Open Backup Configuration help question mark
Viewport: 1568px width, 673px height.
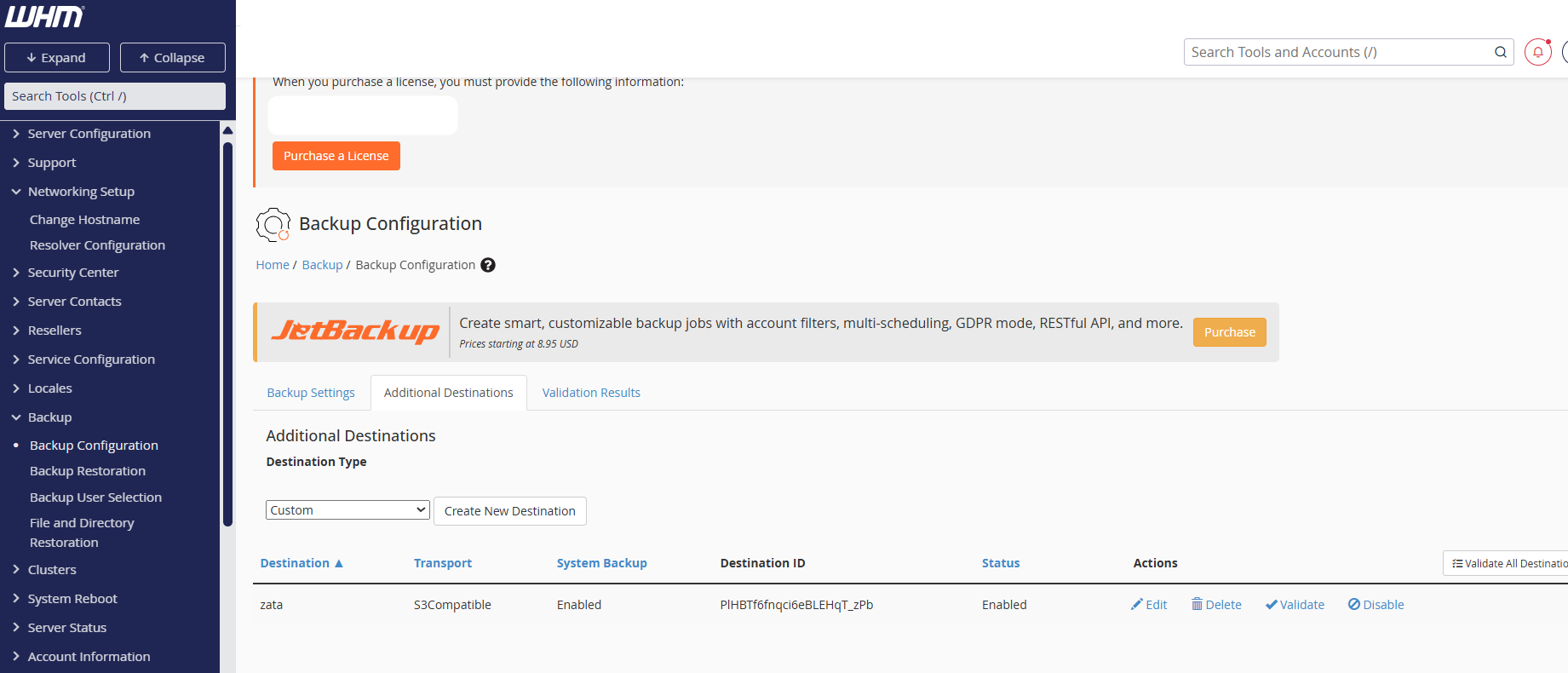pos(488,265)
